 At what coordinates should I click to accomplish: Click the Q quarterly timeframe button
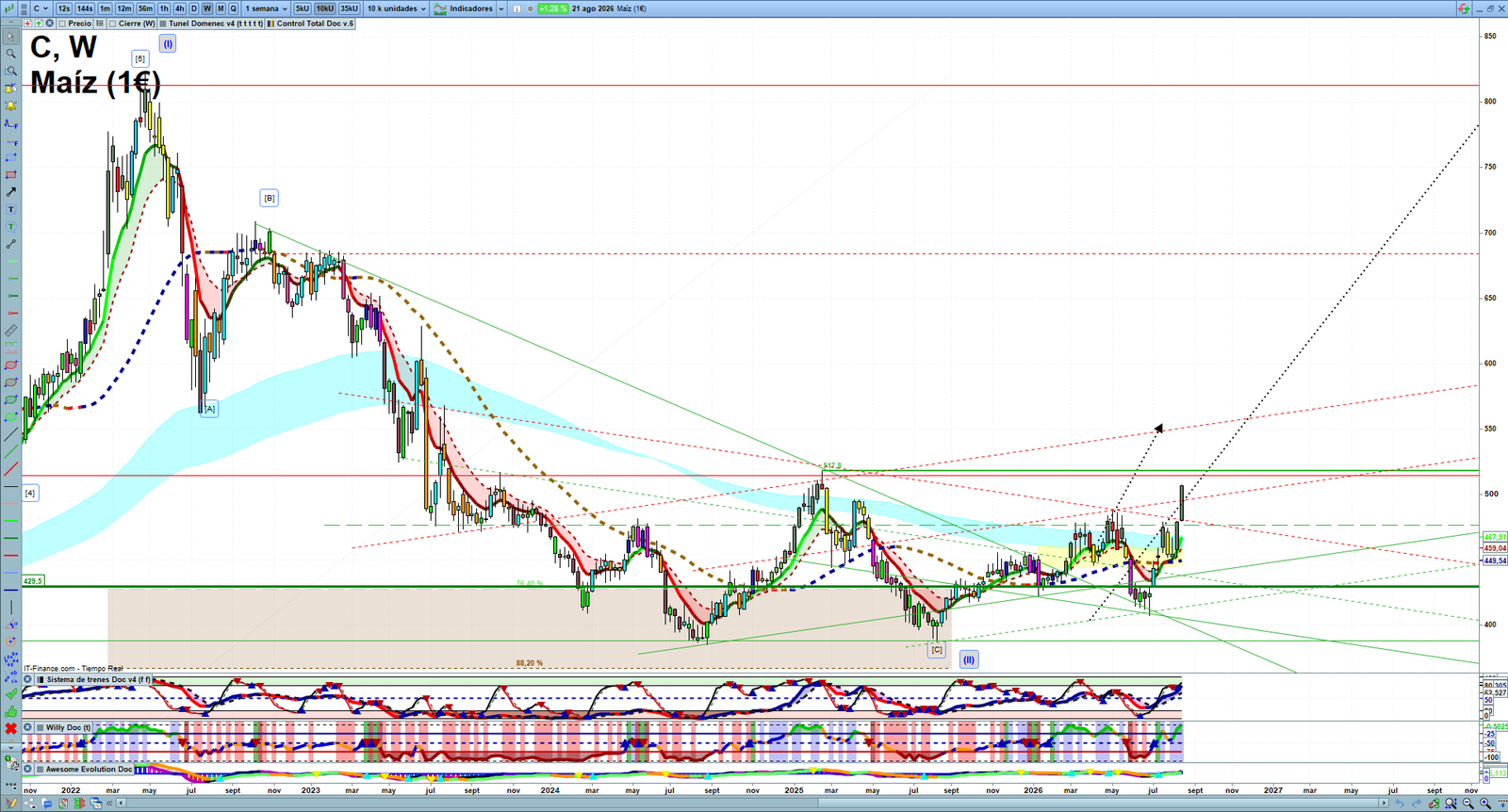point(233,8)
